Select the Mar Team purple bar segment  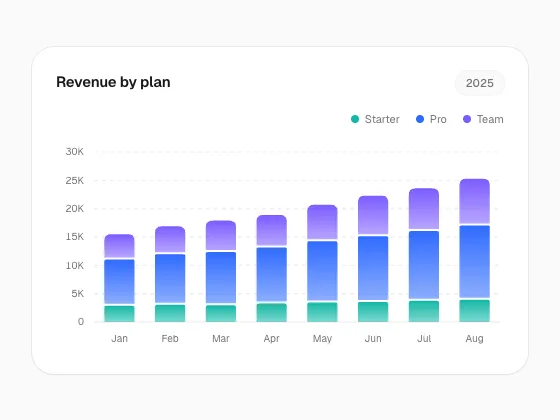221,235
